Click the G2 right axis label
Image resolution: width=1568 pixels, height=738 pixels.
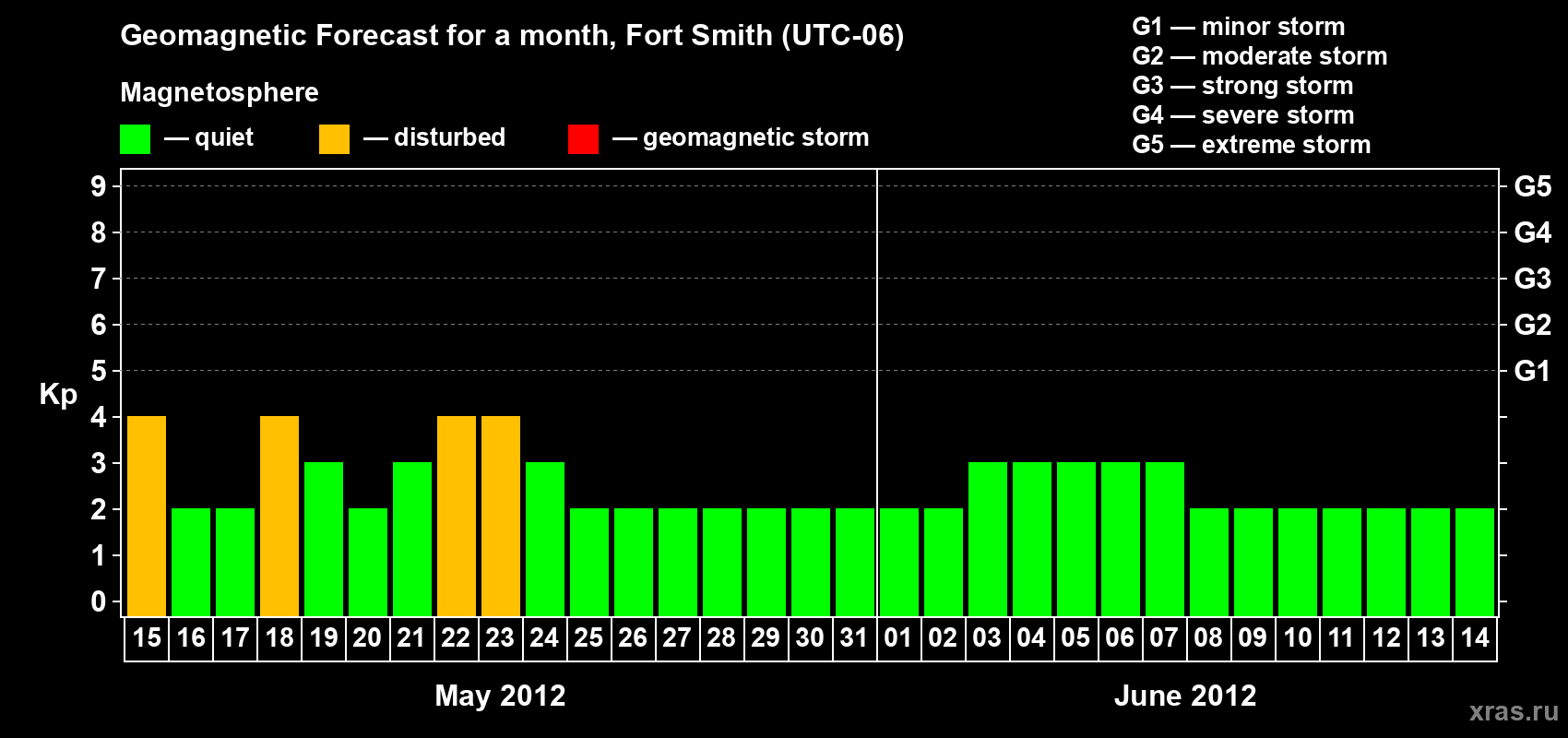pyautogui.click(x=1533, y=325)
